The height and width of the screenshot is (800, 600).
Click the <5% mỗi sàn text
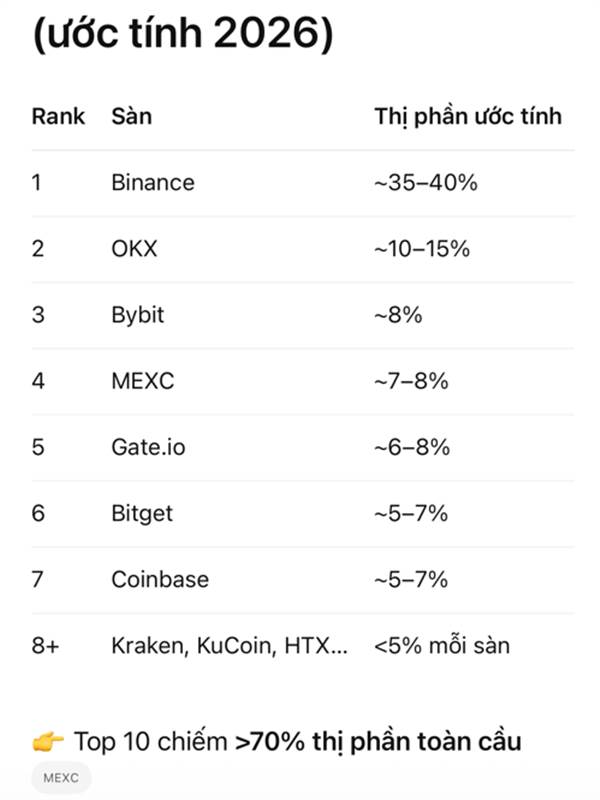(x=441, y=645)
